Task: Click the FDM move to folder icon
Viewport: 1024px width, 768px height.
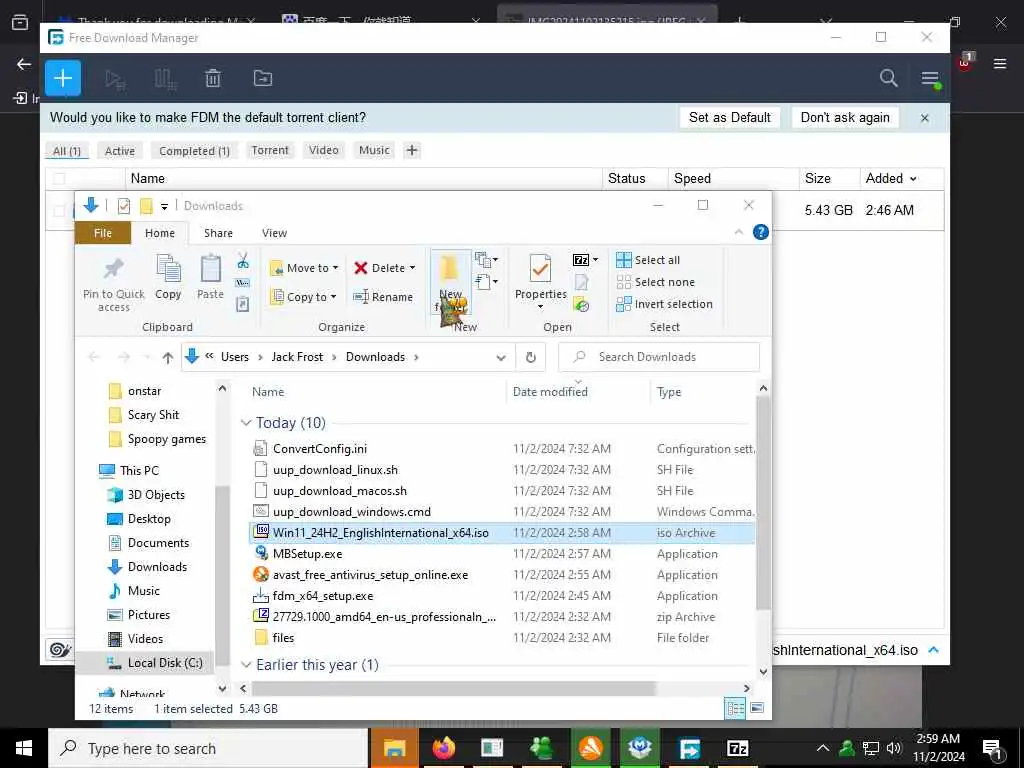Action: click(263, 78)
